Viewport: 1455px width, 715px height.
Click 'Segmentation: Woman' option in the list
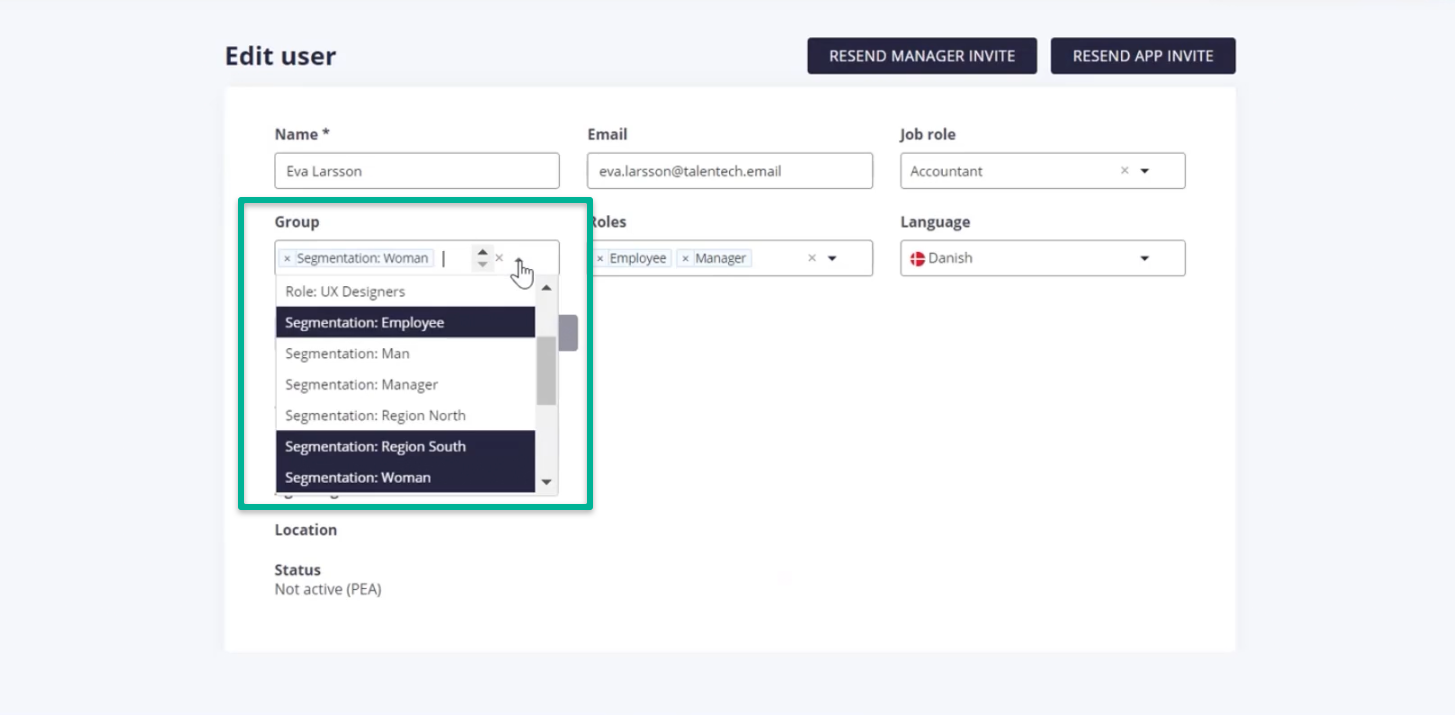[x=406, y=477]
